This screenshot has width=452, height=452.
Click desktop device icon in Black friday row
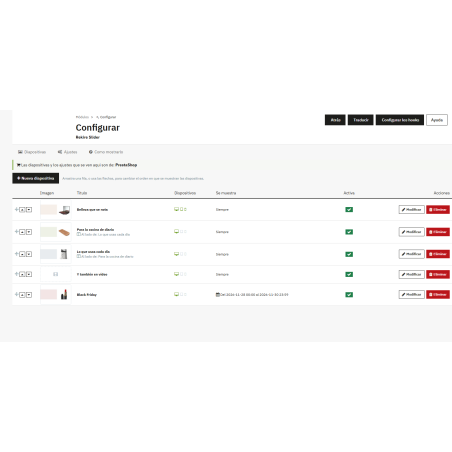tap(176, 294)
